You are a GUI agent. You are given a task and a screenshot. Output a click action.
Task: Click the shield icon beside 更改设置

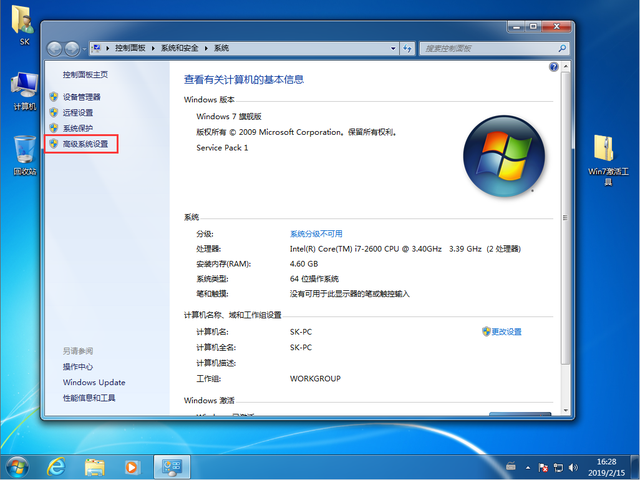point(486,331)
